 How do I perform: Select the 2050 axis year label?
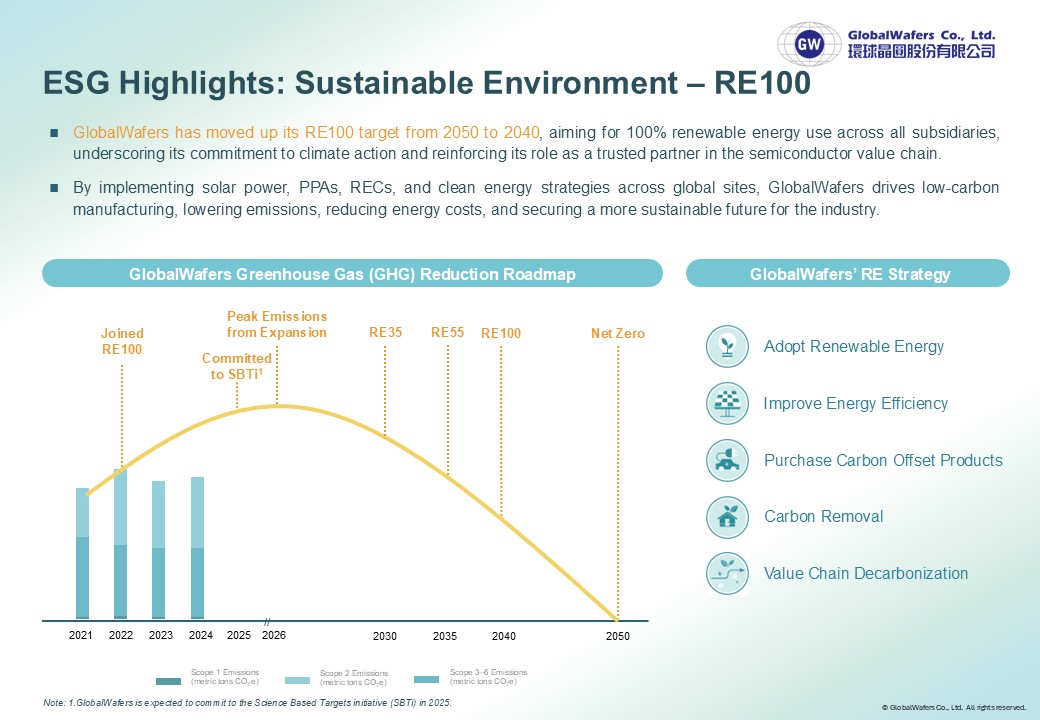coord(618,636)
